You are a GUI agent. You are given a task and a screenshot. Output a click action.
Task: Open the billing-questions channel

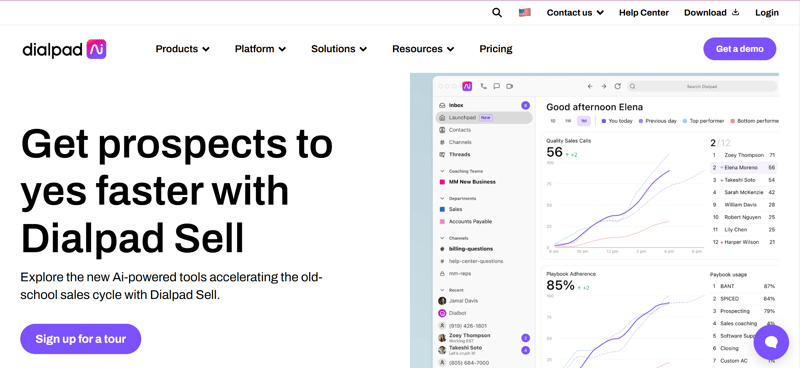coord(471,249)
